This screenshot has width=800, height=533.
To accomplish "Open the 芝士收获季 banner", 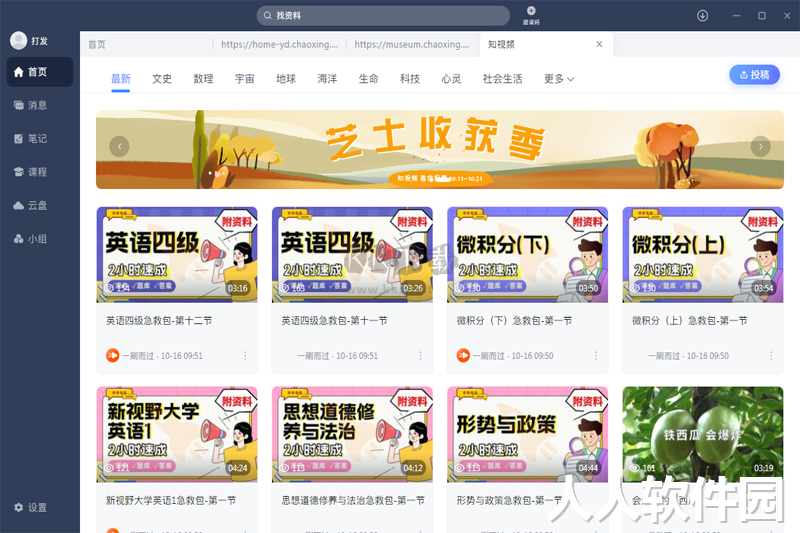I will click(440, 149).
